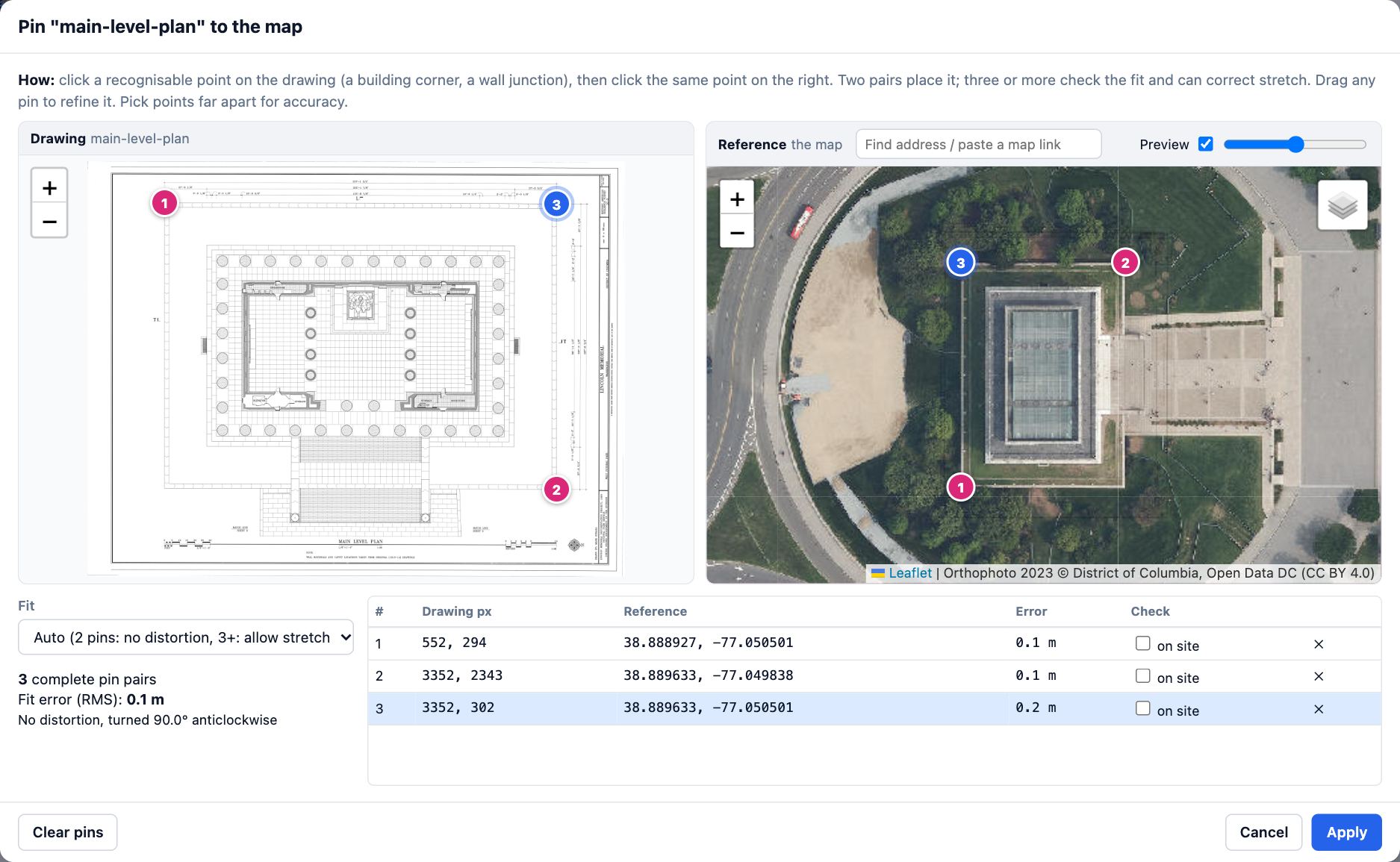The width and height of the screenshot is (1400, 862).
Task: Click the Fit error (RMS) text
Action: [91, 699]
